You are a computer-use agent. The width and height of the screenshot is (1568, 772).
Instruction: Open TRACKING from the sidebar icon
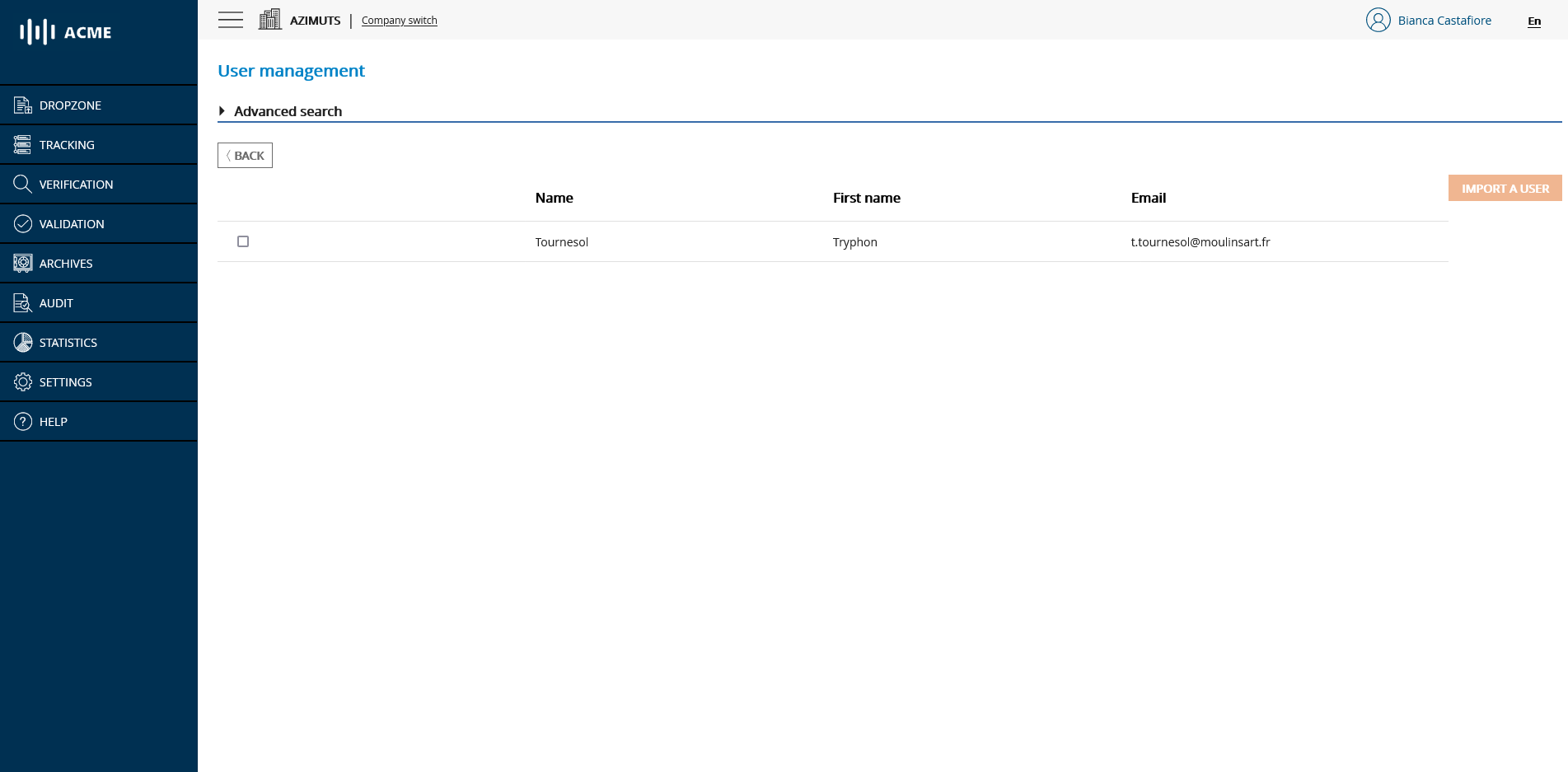tap(21, 143)
